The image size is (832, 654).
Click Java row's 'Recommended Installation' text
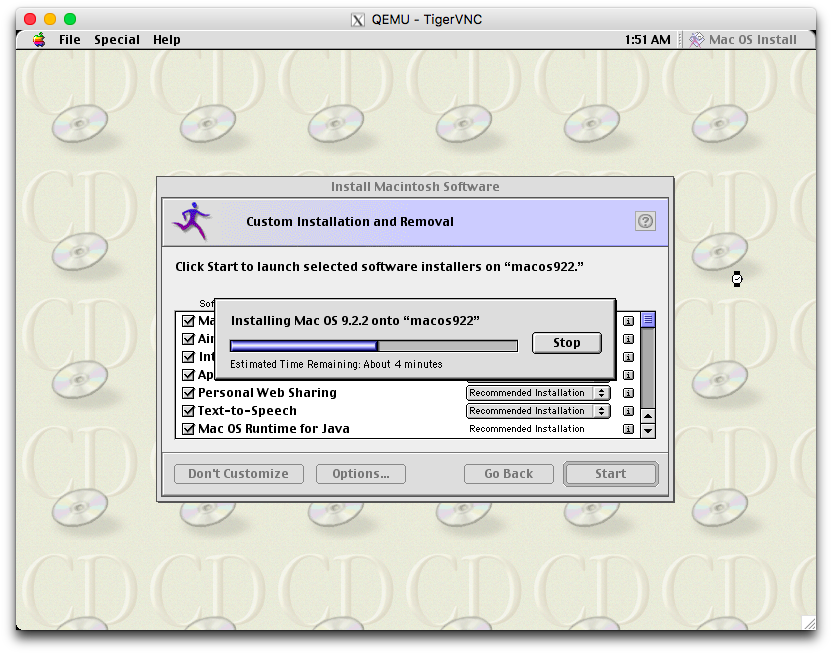click(527, 429)
